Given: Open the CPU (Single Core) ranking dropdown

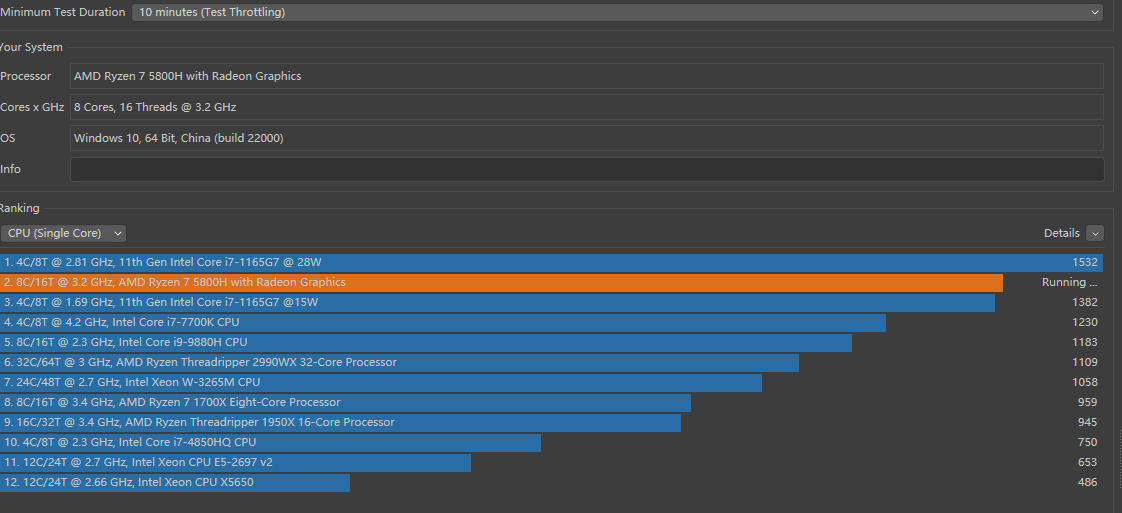Looking at the screenshot, I should click(x=63, y=233).
